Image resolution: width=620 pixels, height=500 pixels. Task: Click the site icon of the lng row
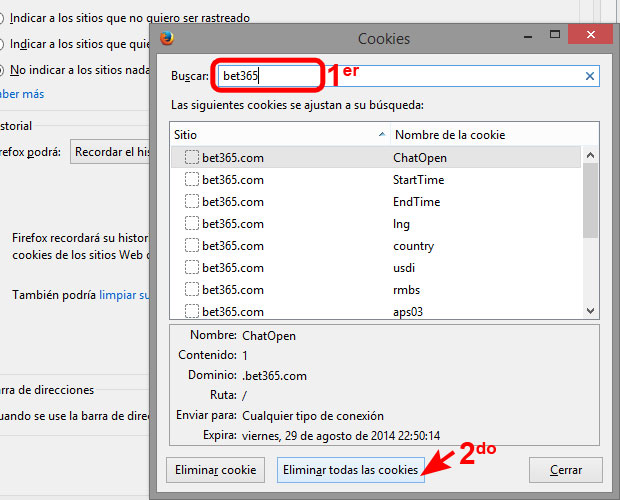(192, 223)
